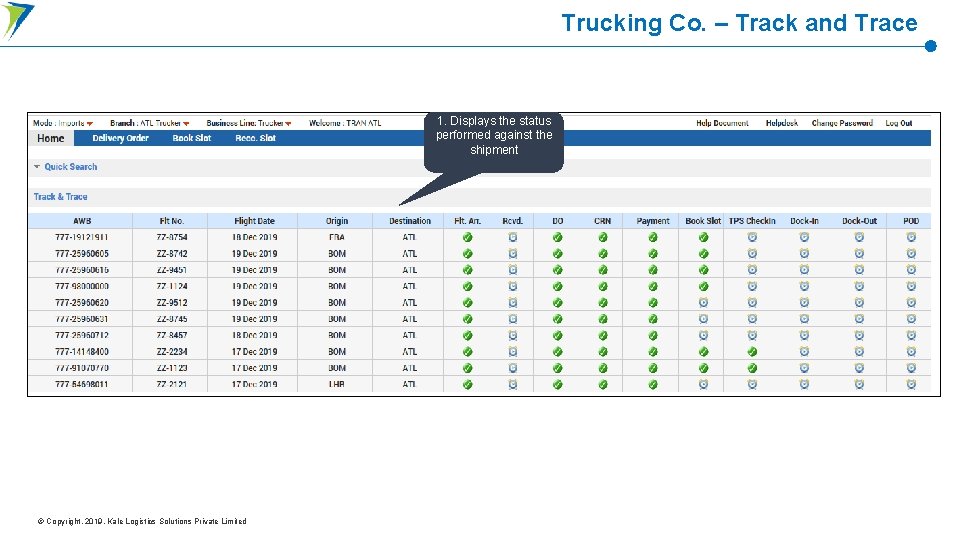
Task: Click Book Slot pending icon for flight ZZ-8457
Action: pyautogui.click(x=703, y=336)
